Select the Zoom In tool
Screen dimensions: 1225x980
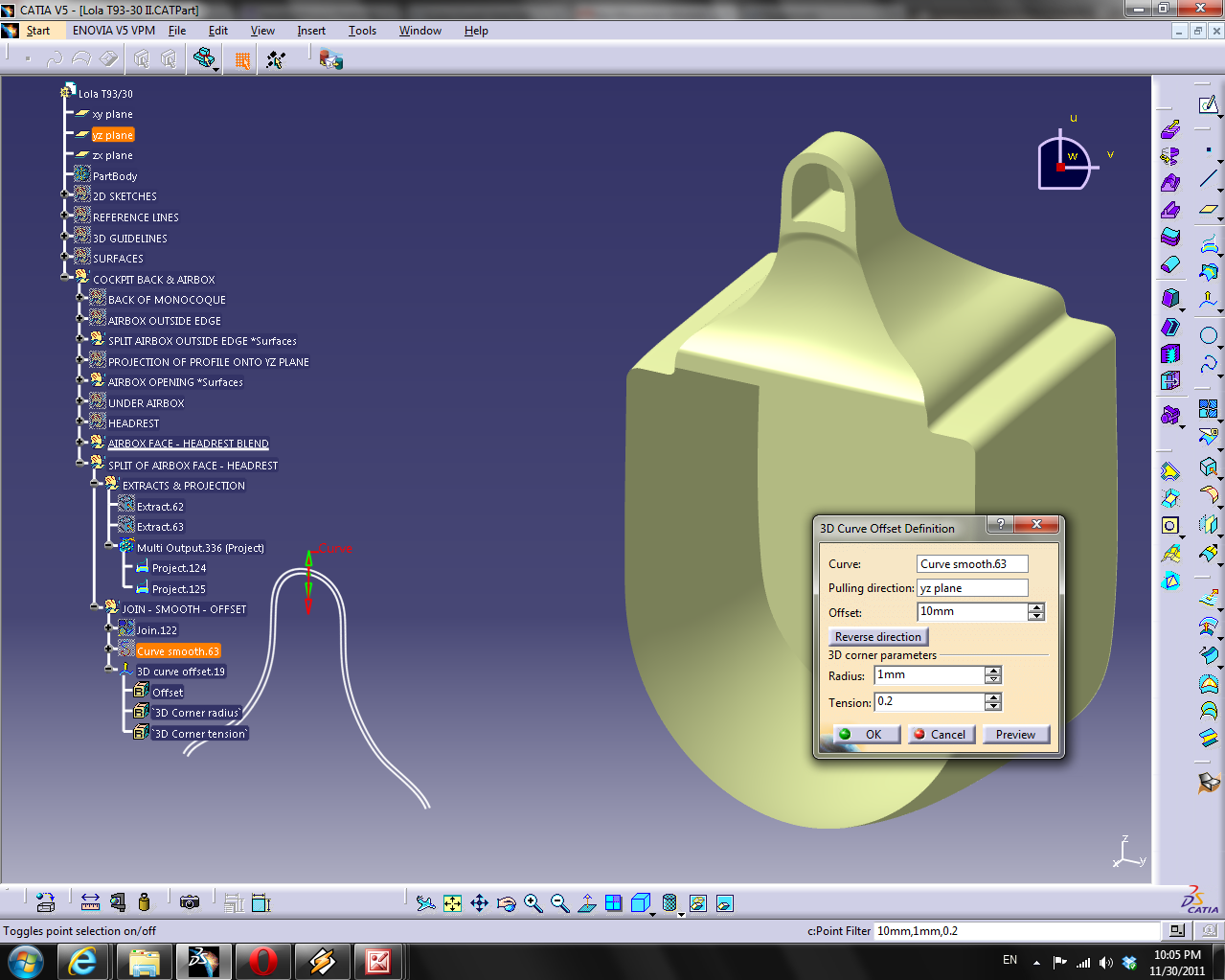pos(532,902)
